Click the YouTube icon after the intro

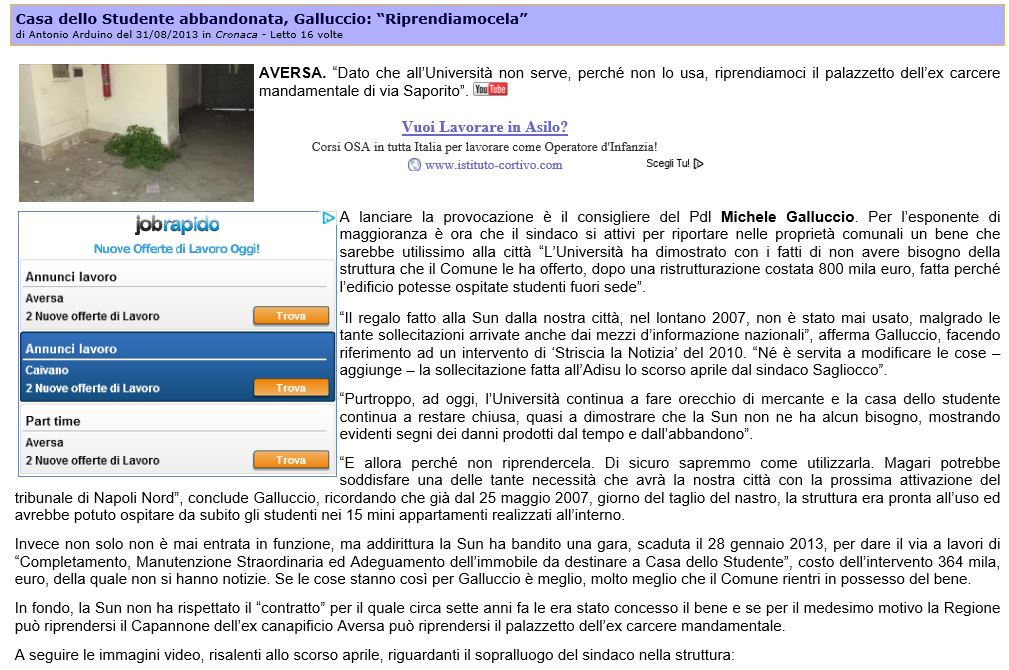490,90
